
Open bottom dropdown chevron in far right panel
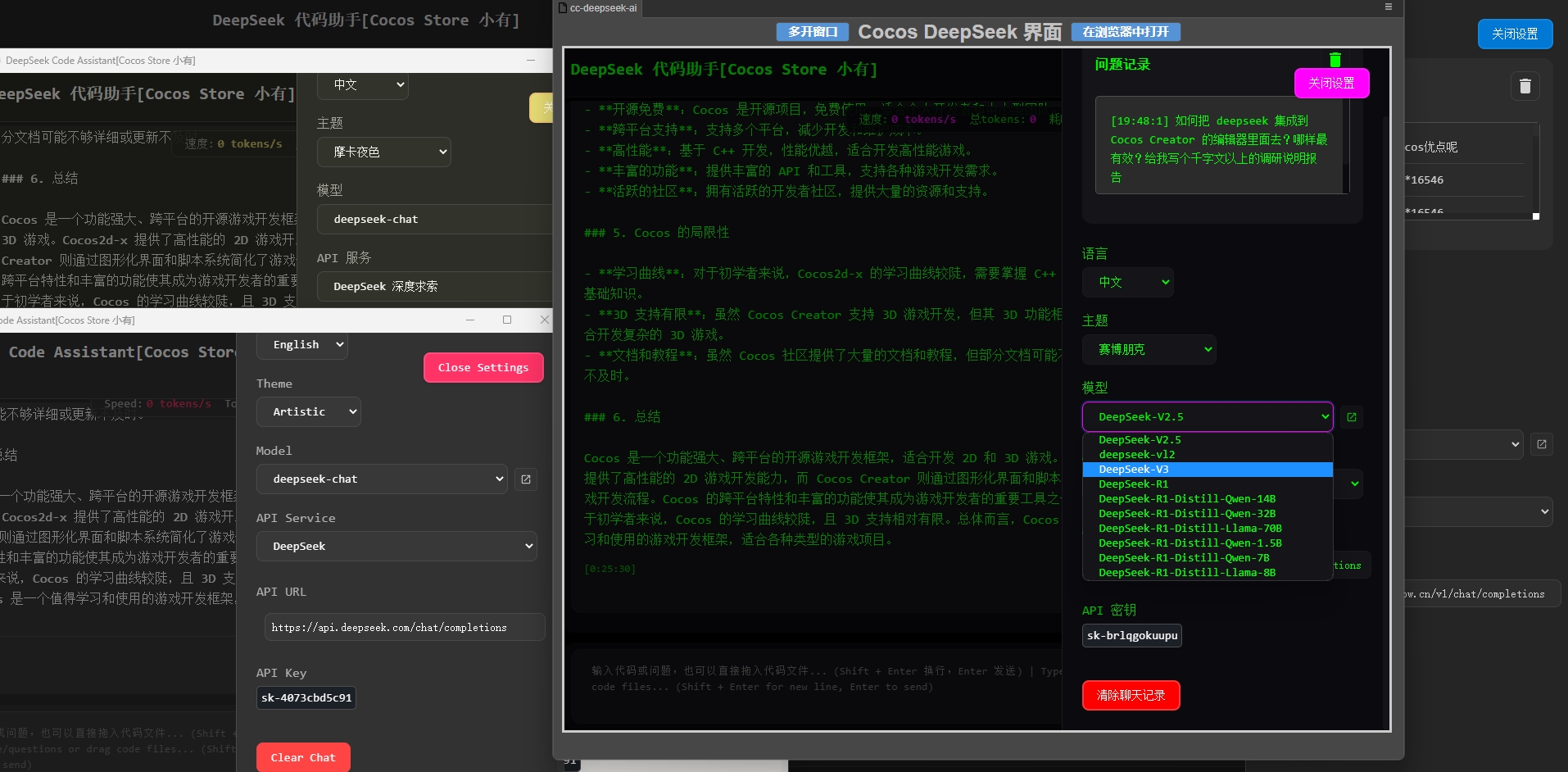click(x=1544, y=512)
